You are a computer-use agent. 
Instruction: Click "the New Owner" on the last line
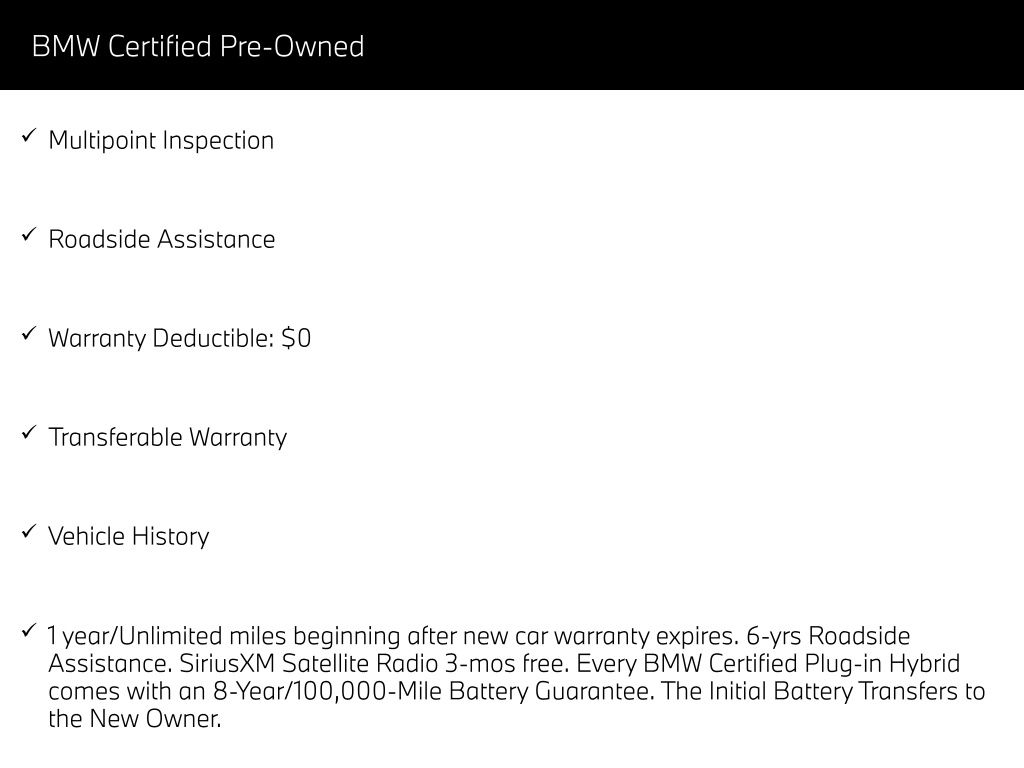(134, 718)
